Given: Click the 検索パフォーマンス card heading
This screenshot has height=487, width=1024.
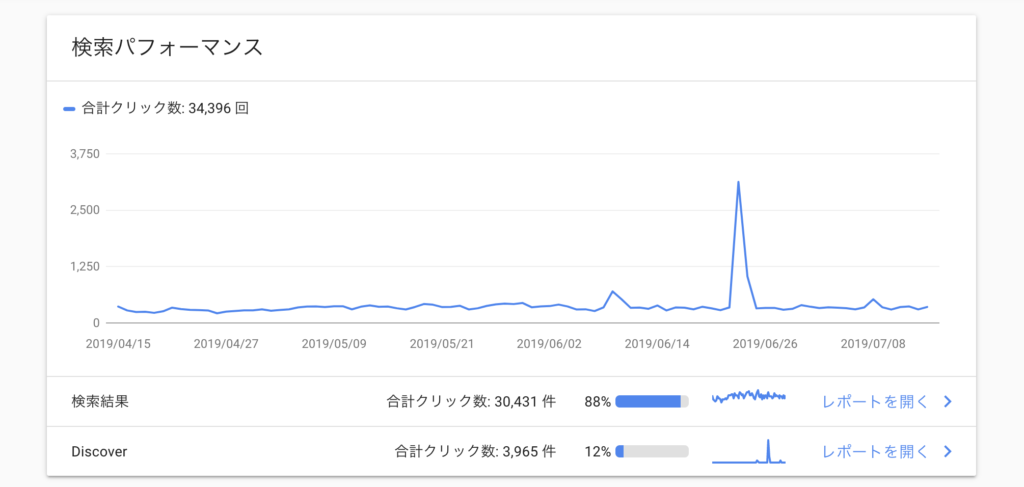Looking at the screenshot, I should click(167, 48).
